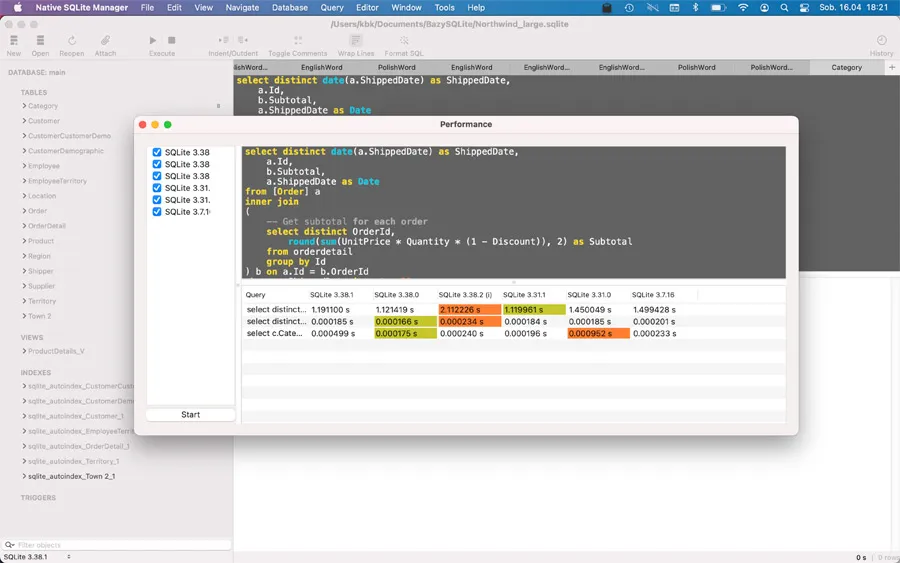Switch to the Category tab
This screenshot has width=900, height=563.
pos(846,67)
